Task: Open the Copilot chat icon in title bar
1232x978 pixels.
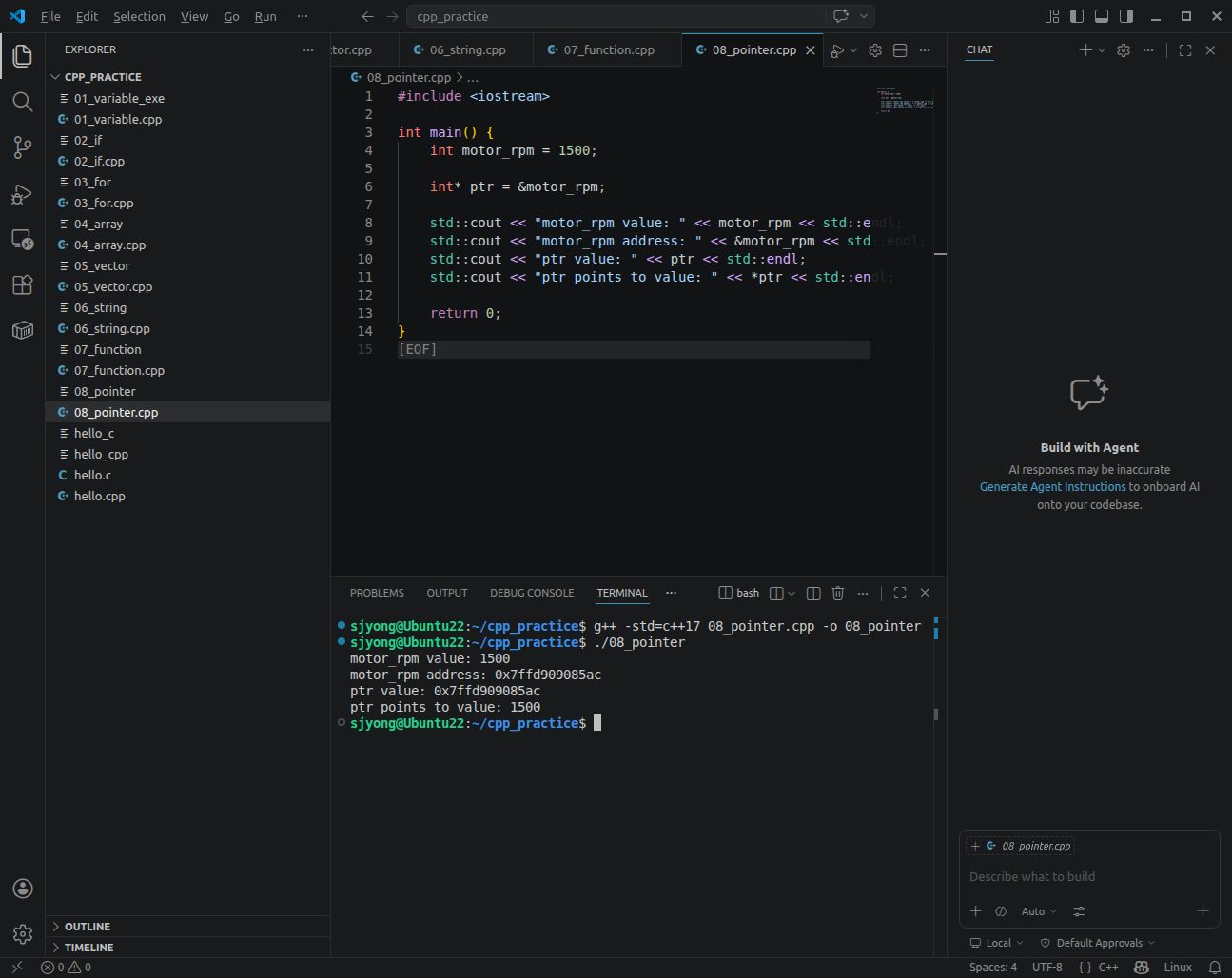Action: (841, 16)
